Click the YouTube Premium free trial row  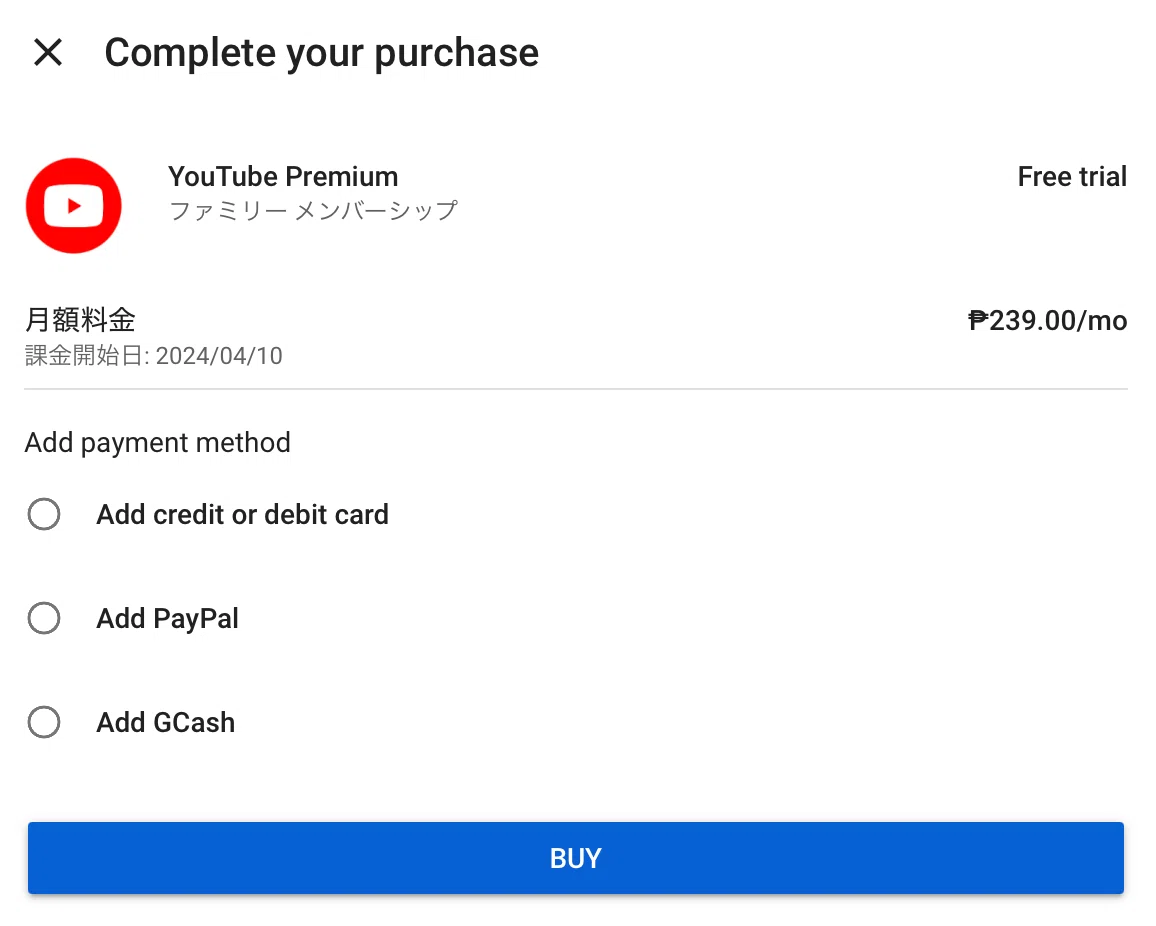[x=576, y=206]
